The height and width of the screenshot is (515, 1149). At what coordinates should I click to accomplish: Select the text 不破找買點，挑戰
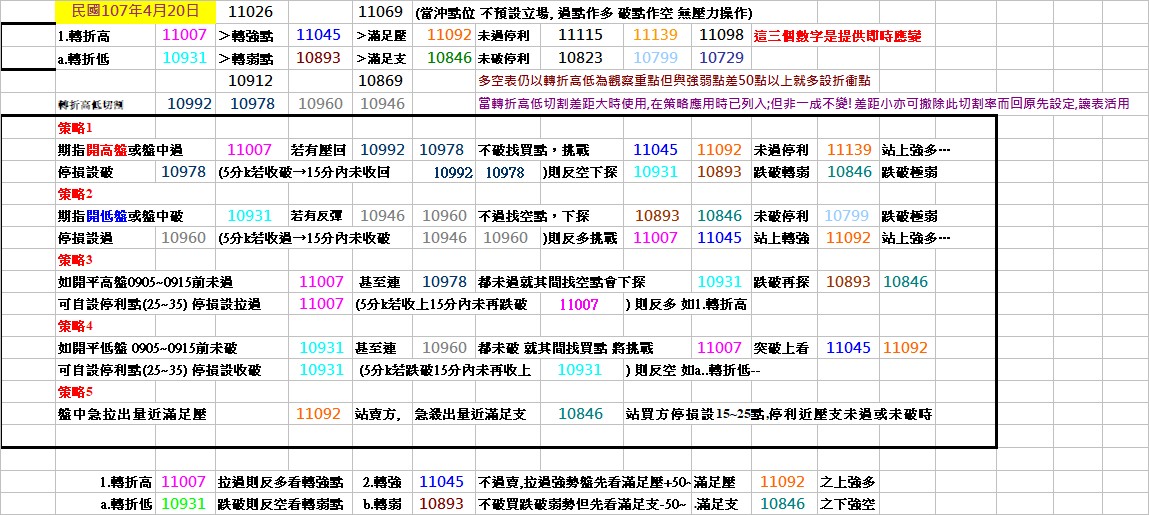coord(533,151)
